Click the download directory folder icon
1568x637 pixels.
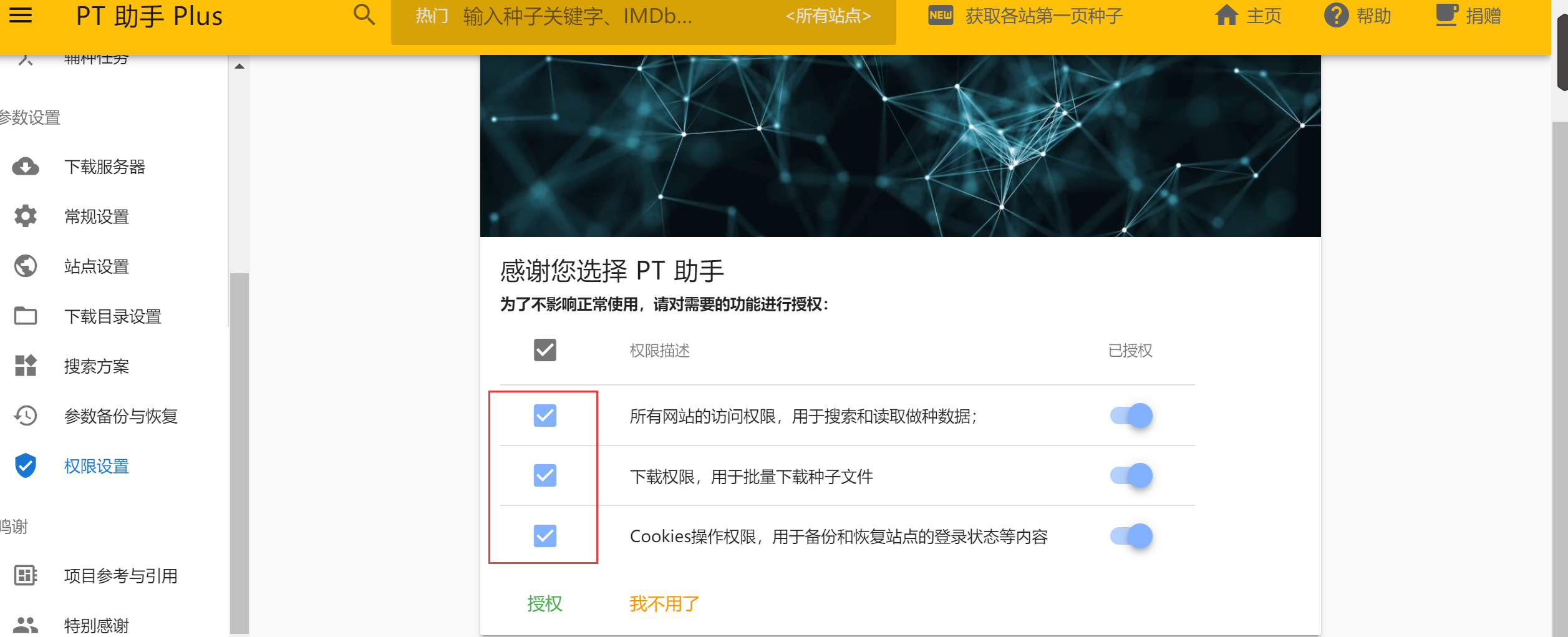pyautogui.click(x=26, y=316)
